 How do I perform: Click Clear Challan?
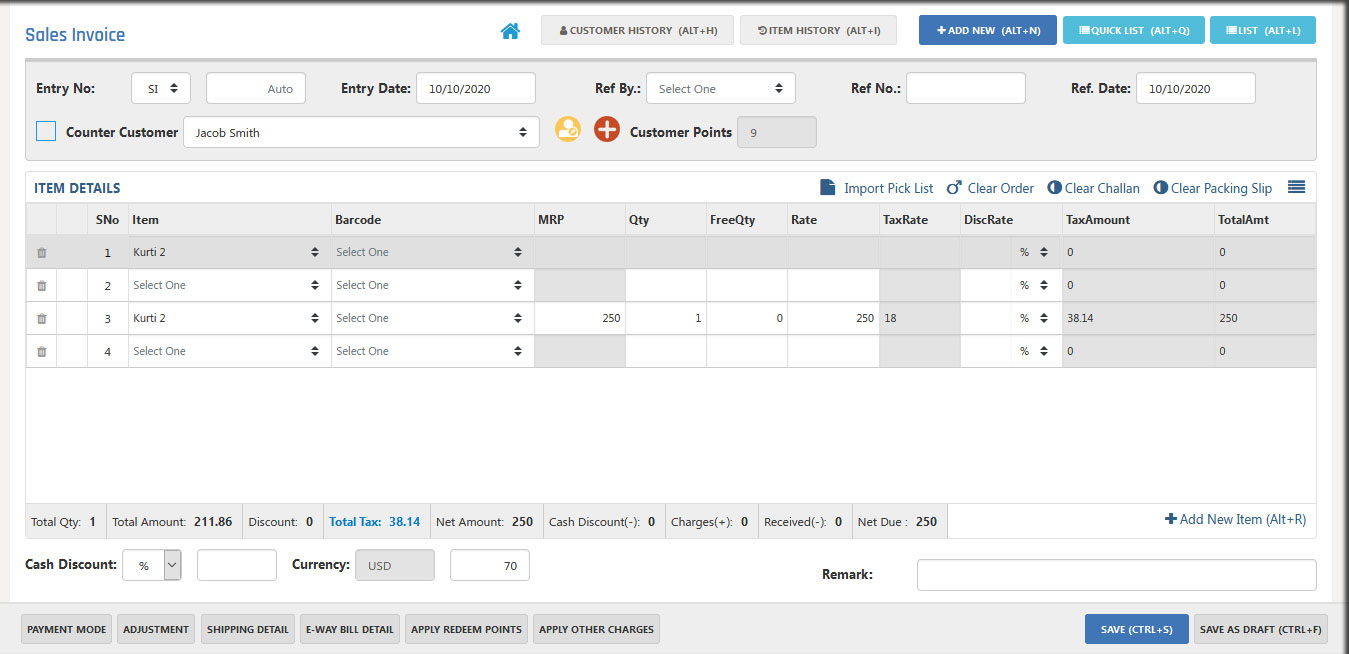click(1093, 188)
